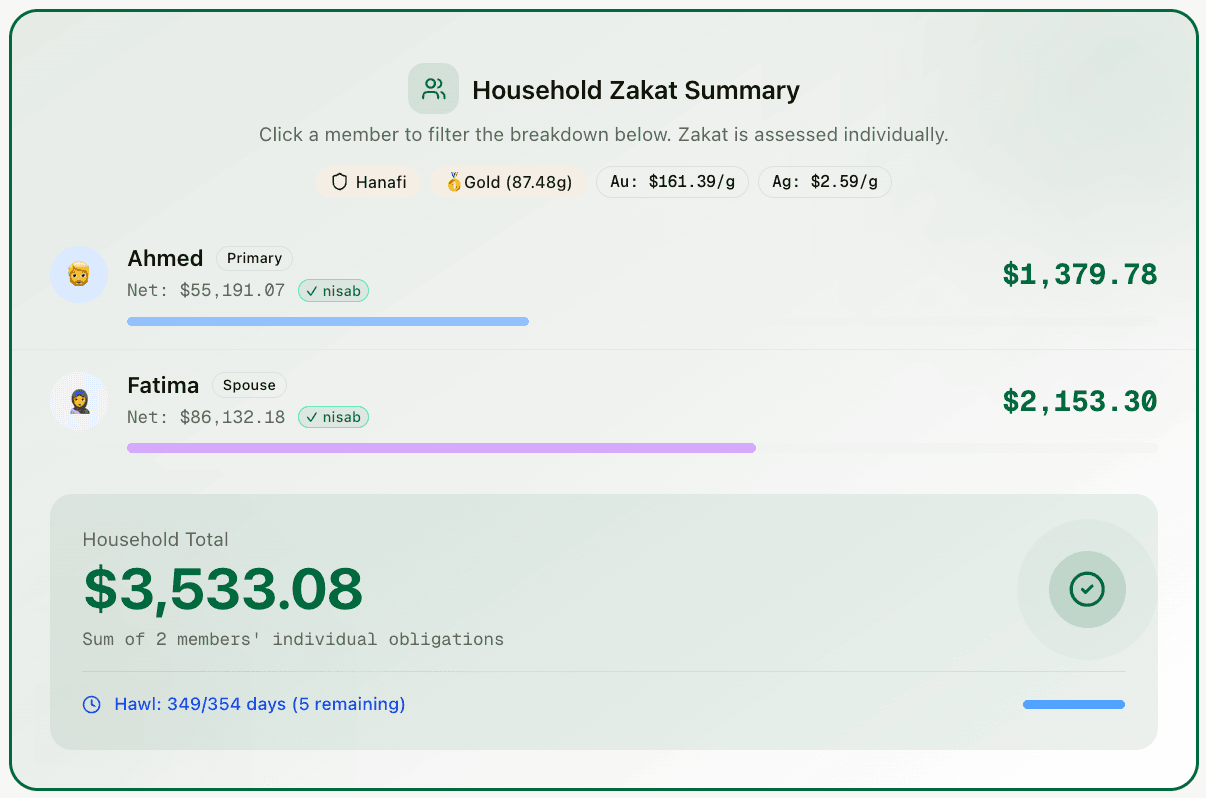Screen dimensions: 1206x798
Task: Toggle the nisab status badge for Ahmed
Action: (x=333, y=290)
